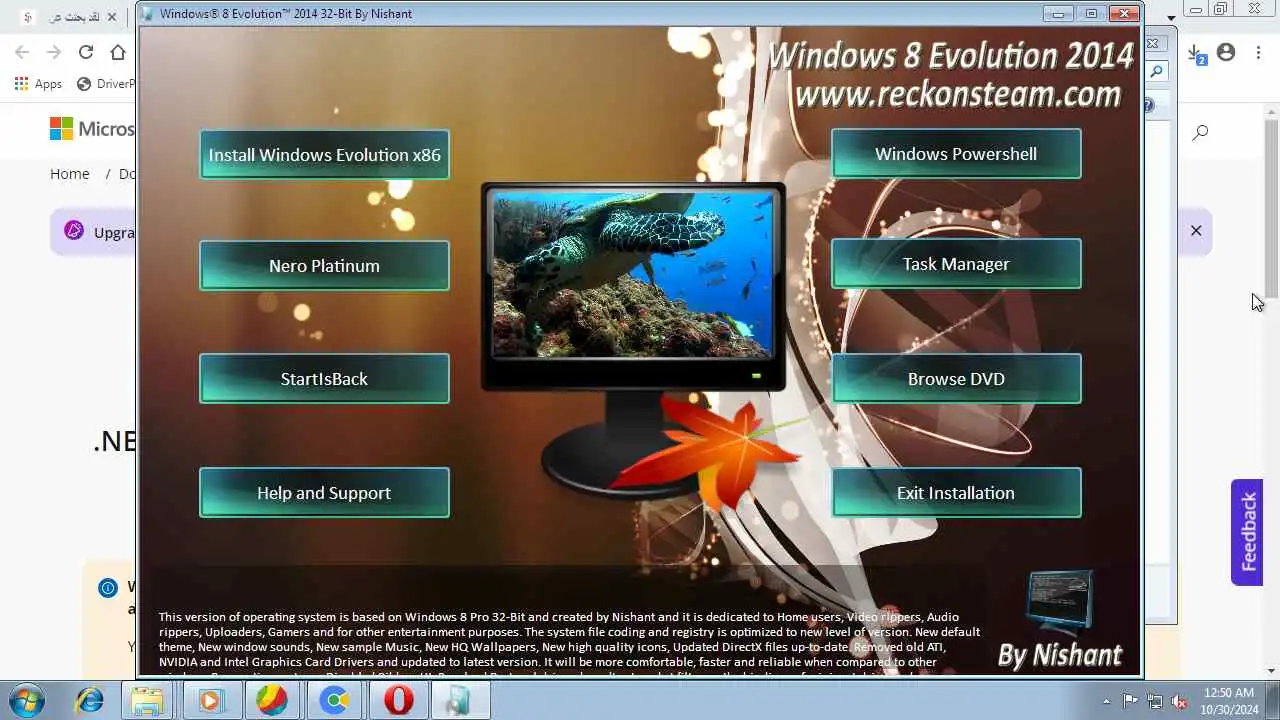Click muted volume tray icon

pos(1180,701)
